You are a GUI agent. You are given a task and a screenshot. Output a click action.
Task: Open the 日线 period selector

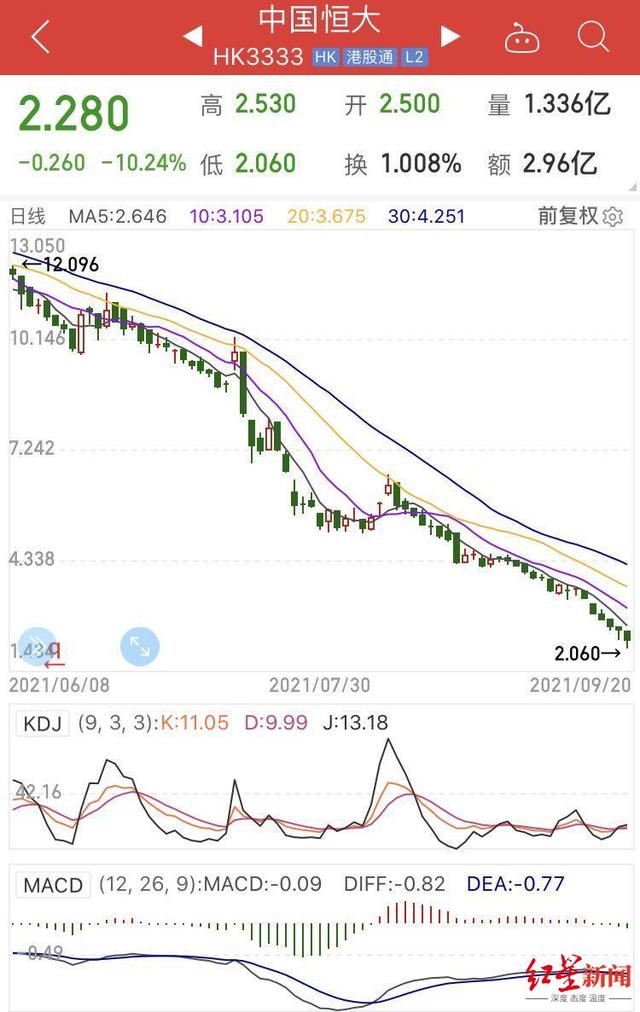point(28,216)
